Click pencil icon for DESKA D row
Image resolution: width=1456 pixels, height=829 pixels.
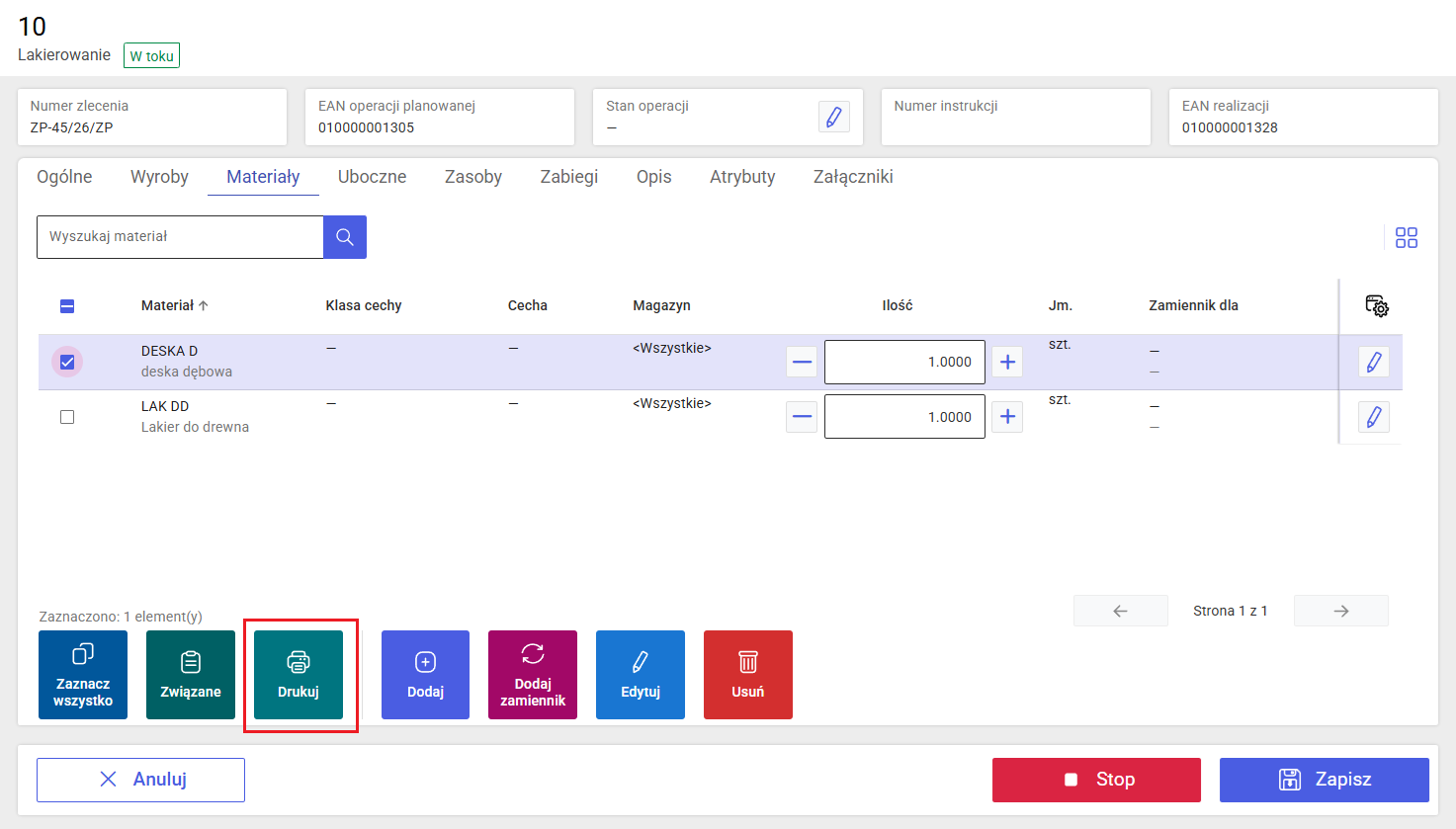[1374, 362]
